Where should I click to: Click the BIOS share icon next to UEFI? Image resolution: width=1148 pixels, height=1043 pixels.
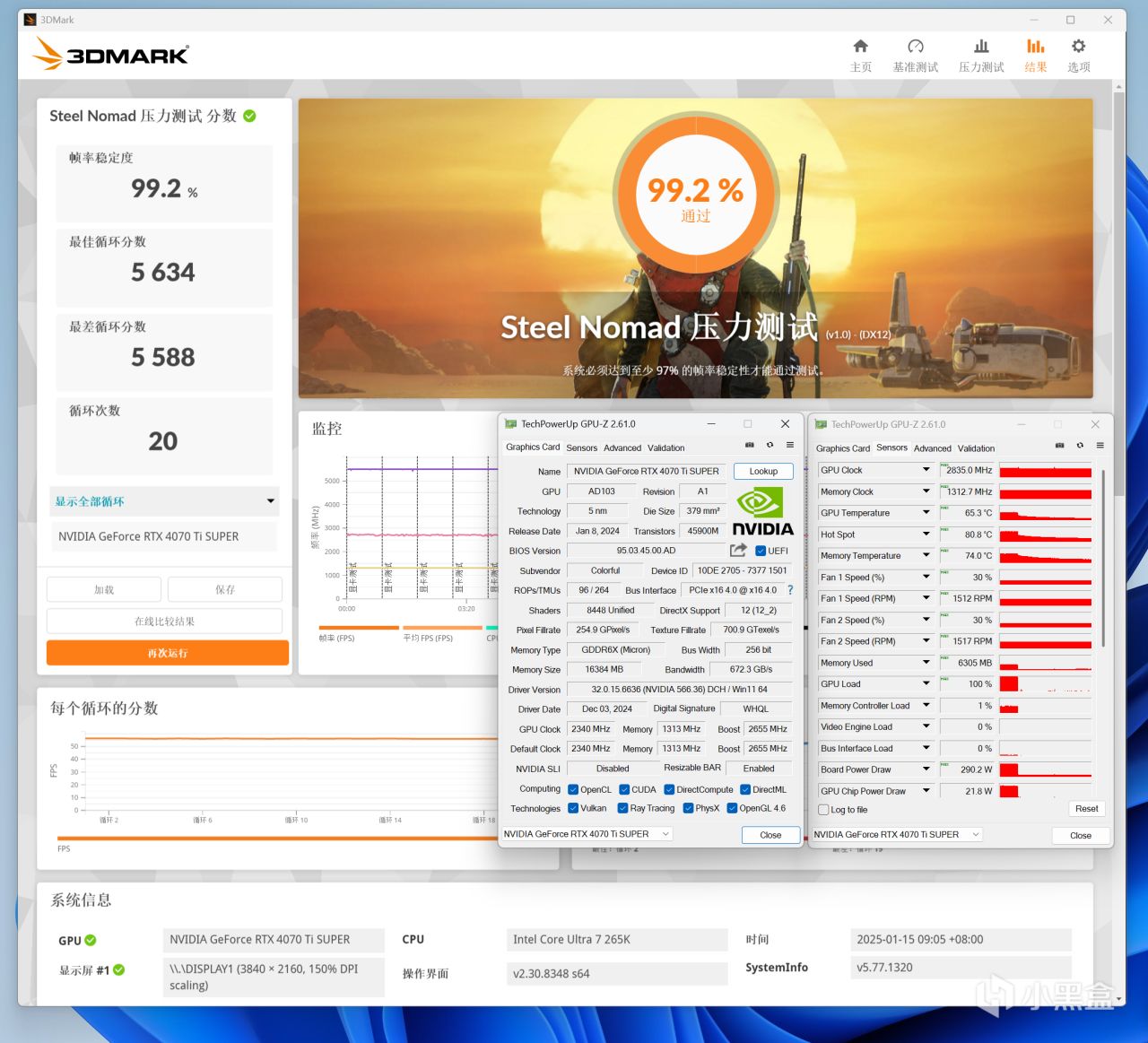click(x=739, y=551)
